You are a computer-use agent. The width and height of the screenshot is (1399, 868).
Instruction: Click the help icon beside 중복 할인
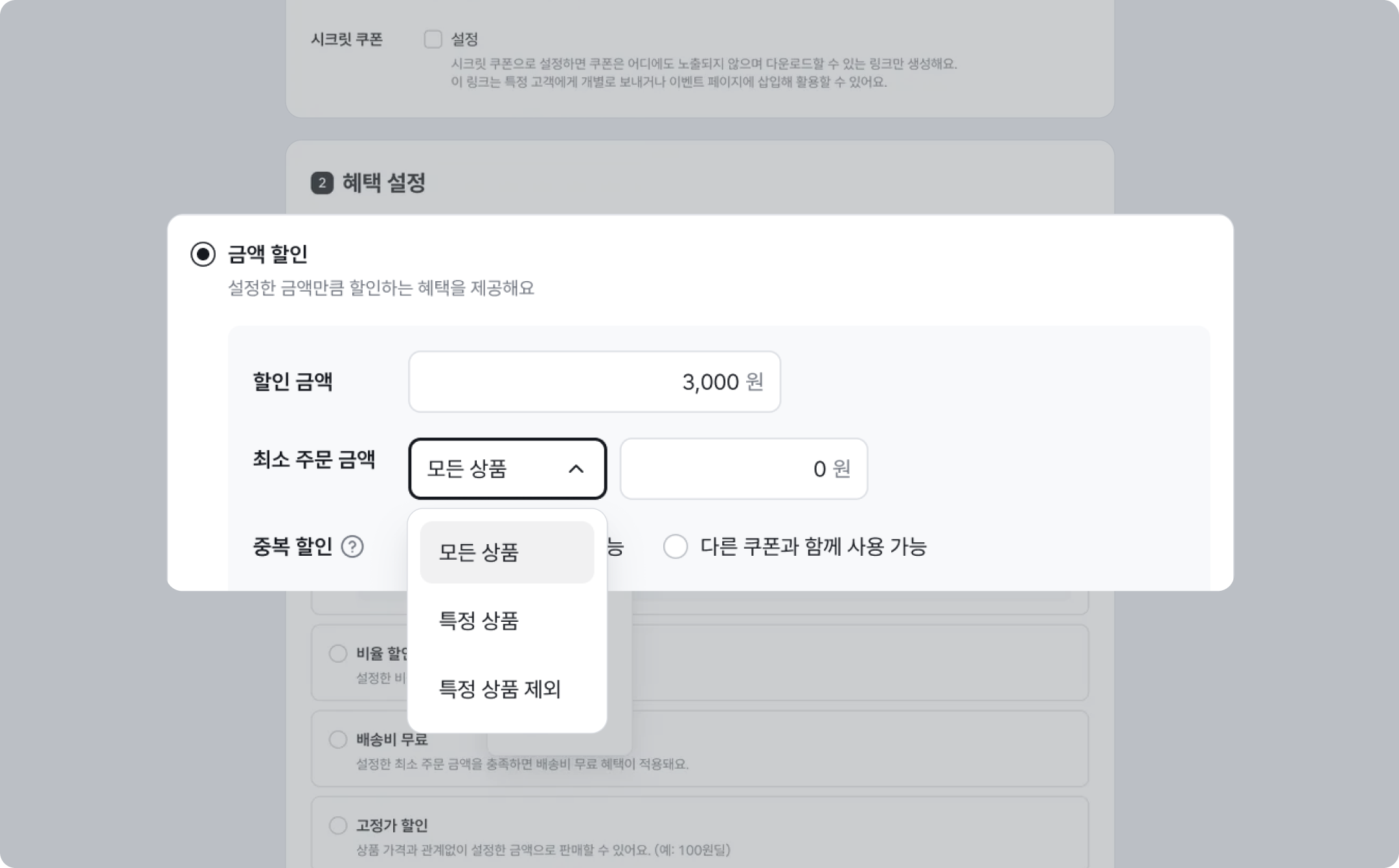click(x=352, y=547)
